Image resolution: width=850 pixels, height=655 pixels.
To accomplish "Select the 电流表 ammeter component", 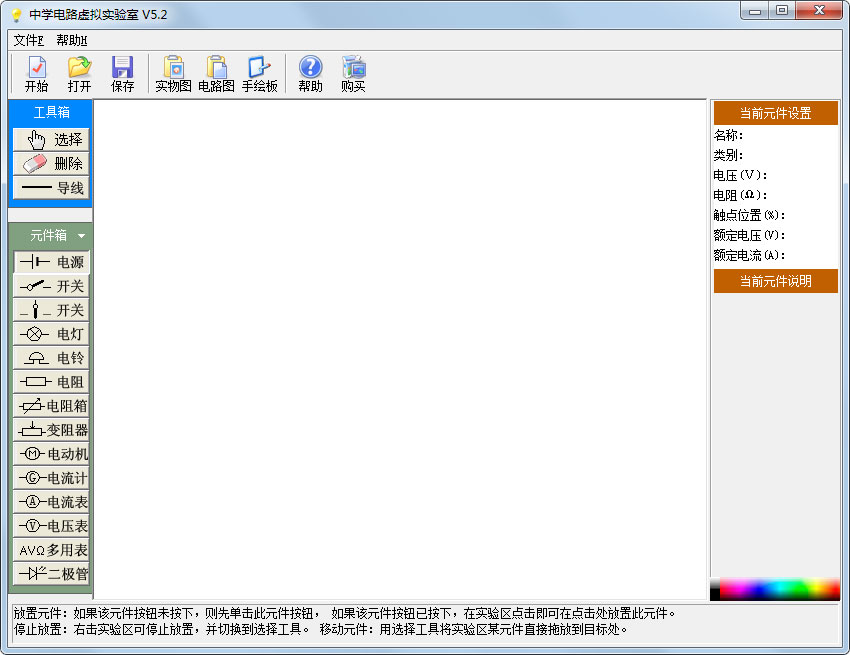I will point(51,502).
